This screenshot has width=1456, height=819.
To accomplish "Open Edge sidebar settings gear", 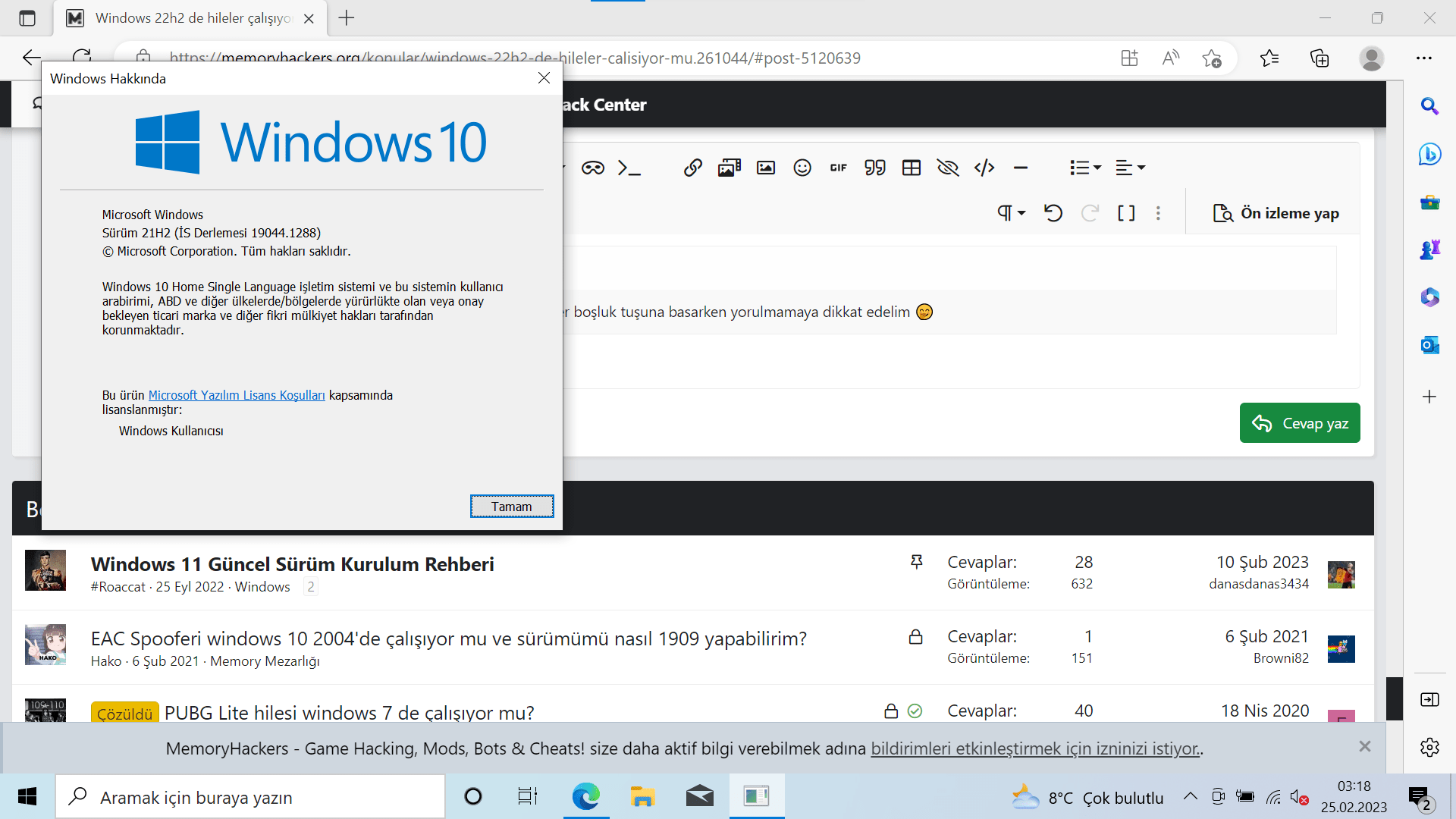I will point(1429,747).
